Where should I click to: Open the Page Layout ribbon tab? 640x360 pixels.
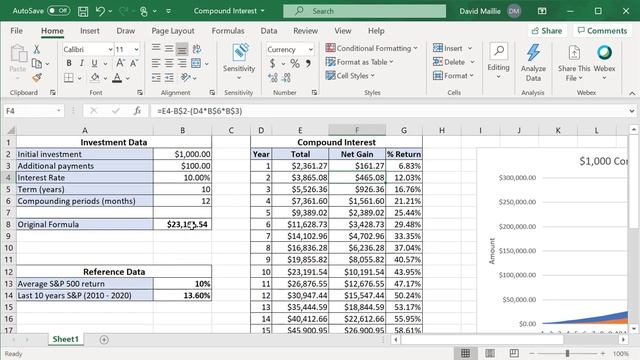coord(173,31)
